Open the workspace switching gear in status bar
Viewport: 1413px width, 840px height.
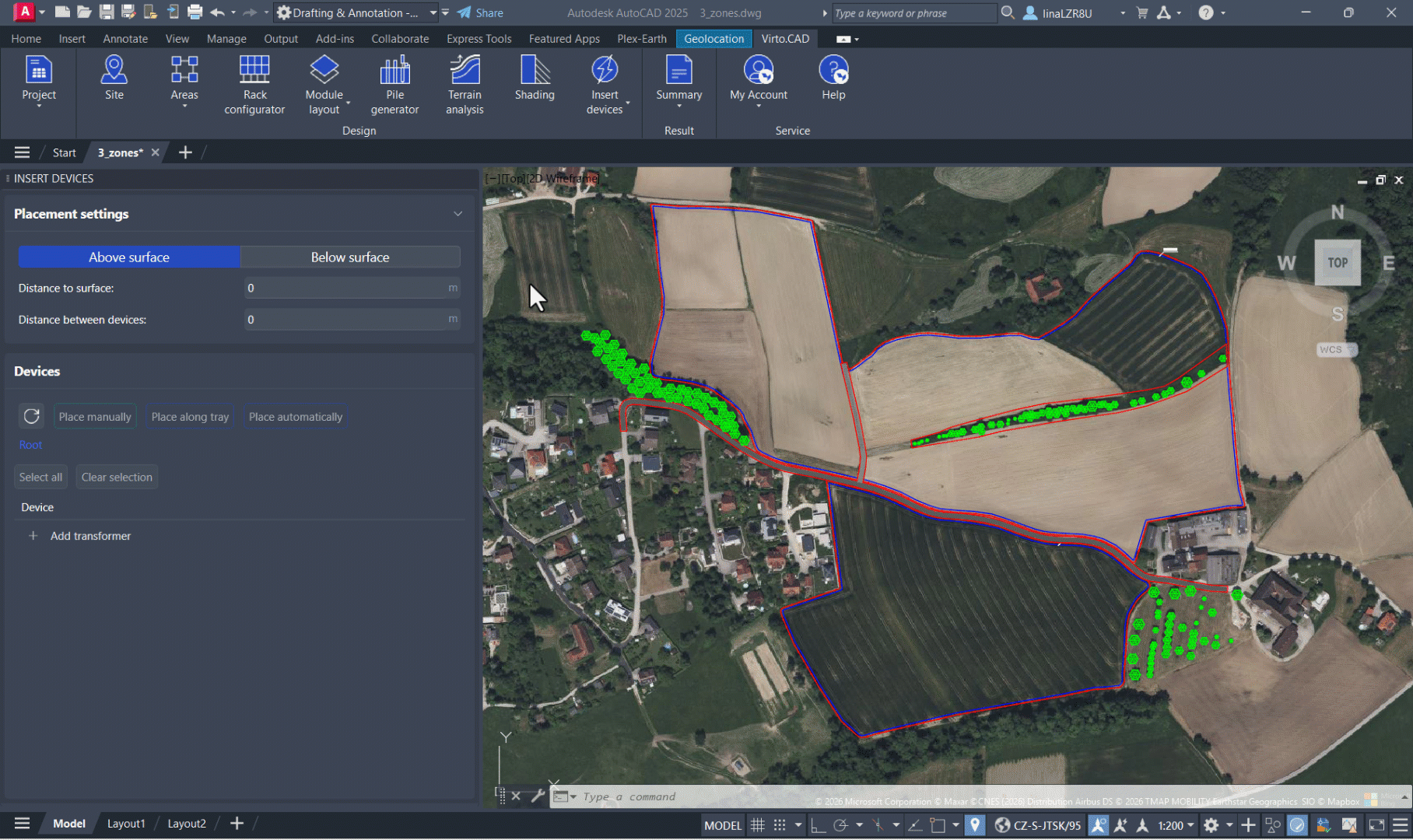pyautogui.click(x=1211, y=825)
